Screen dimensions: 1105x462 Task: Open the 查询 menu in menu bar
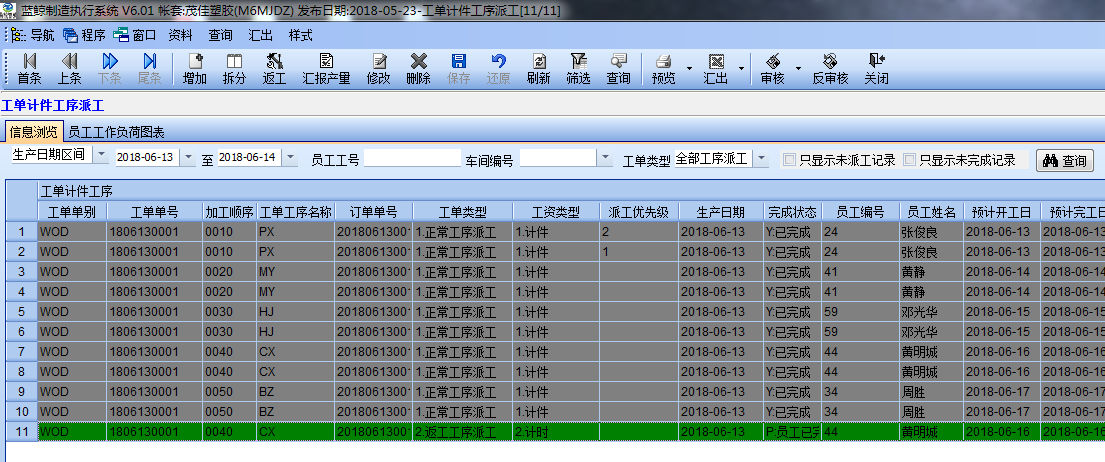click(x=220, y=34)
